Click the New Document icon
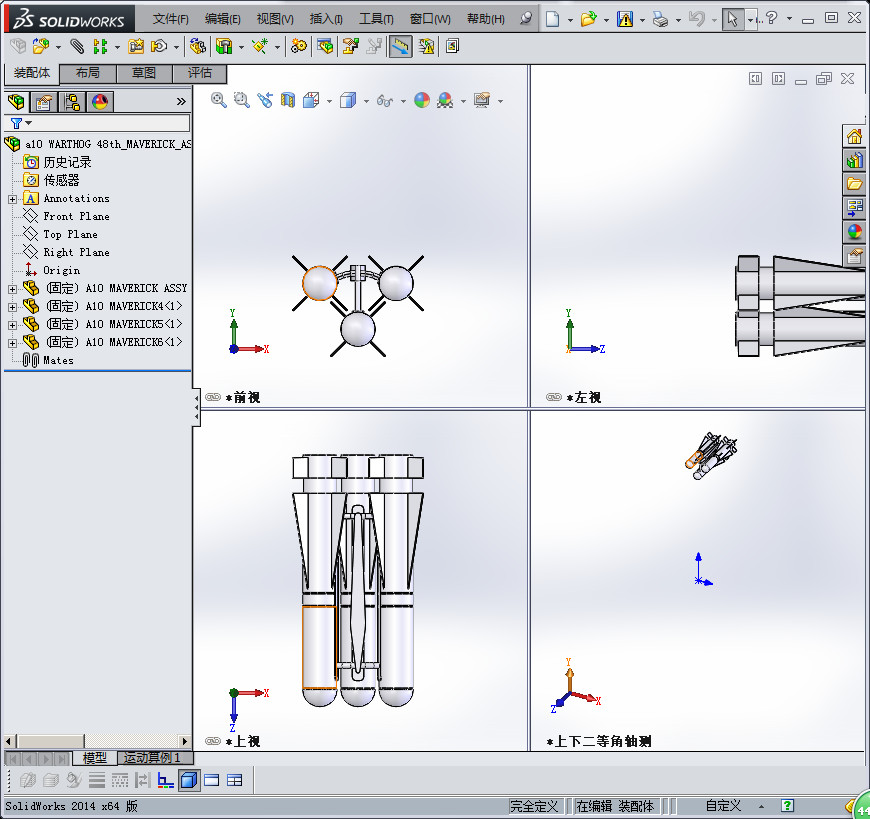Screen dimensions: 870x819 coord(552,19)
